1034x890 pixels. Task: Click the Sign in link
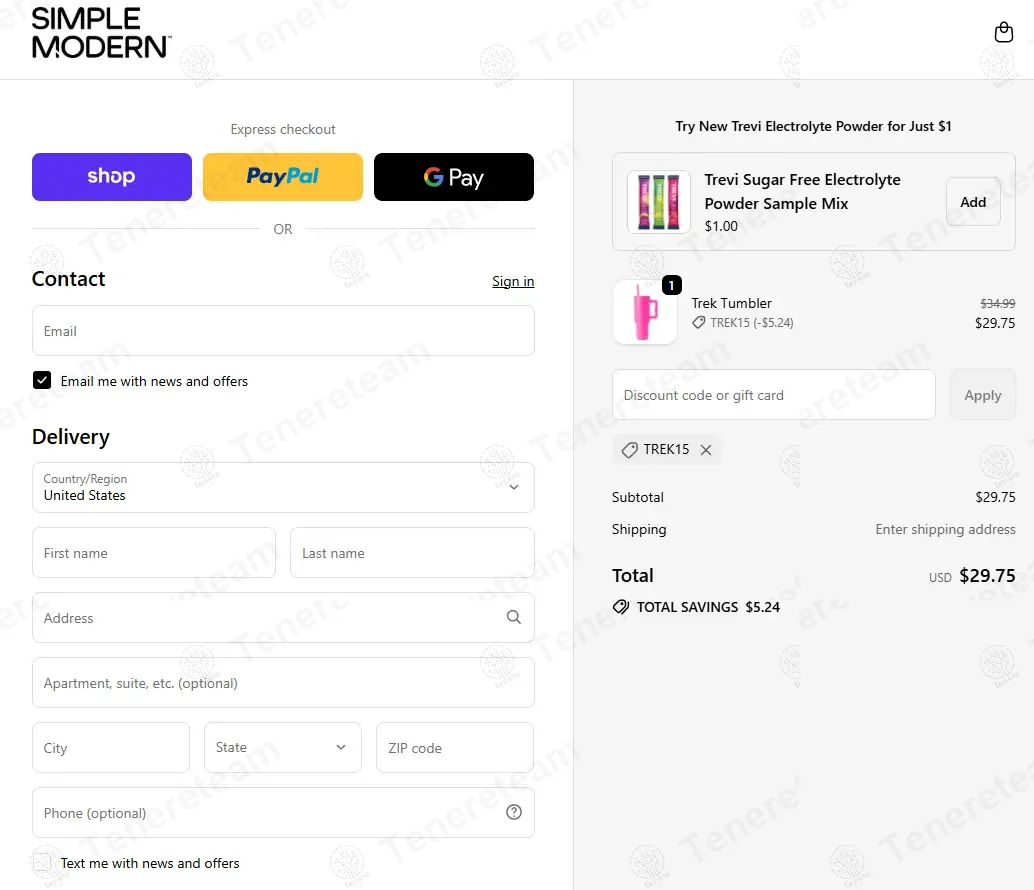coord(513,282)
